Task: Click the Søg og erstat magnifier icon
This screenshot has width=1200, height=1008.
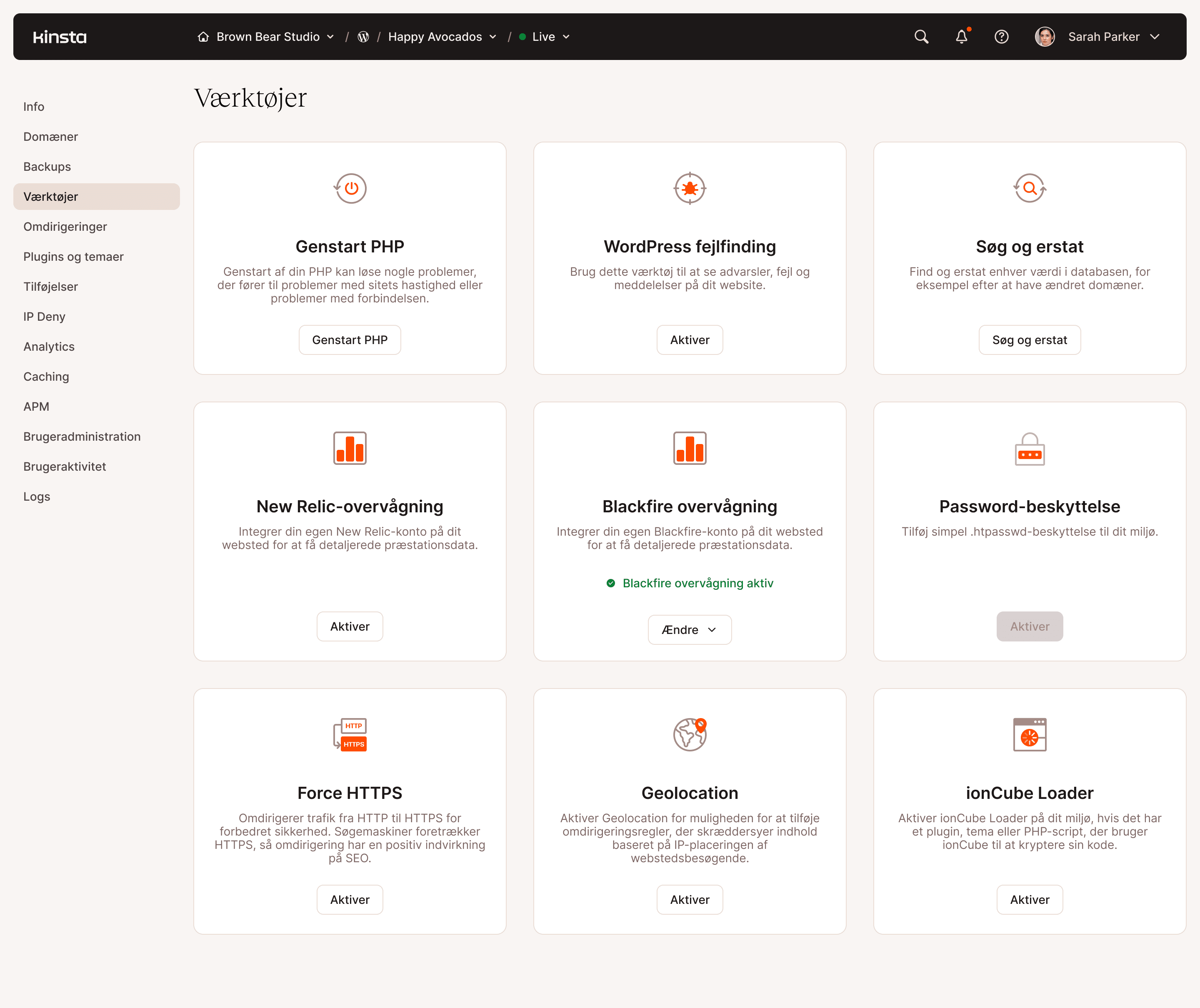Action: coord(1029,189)
